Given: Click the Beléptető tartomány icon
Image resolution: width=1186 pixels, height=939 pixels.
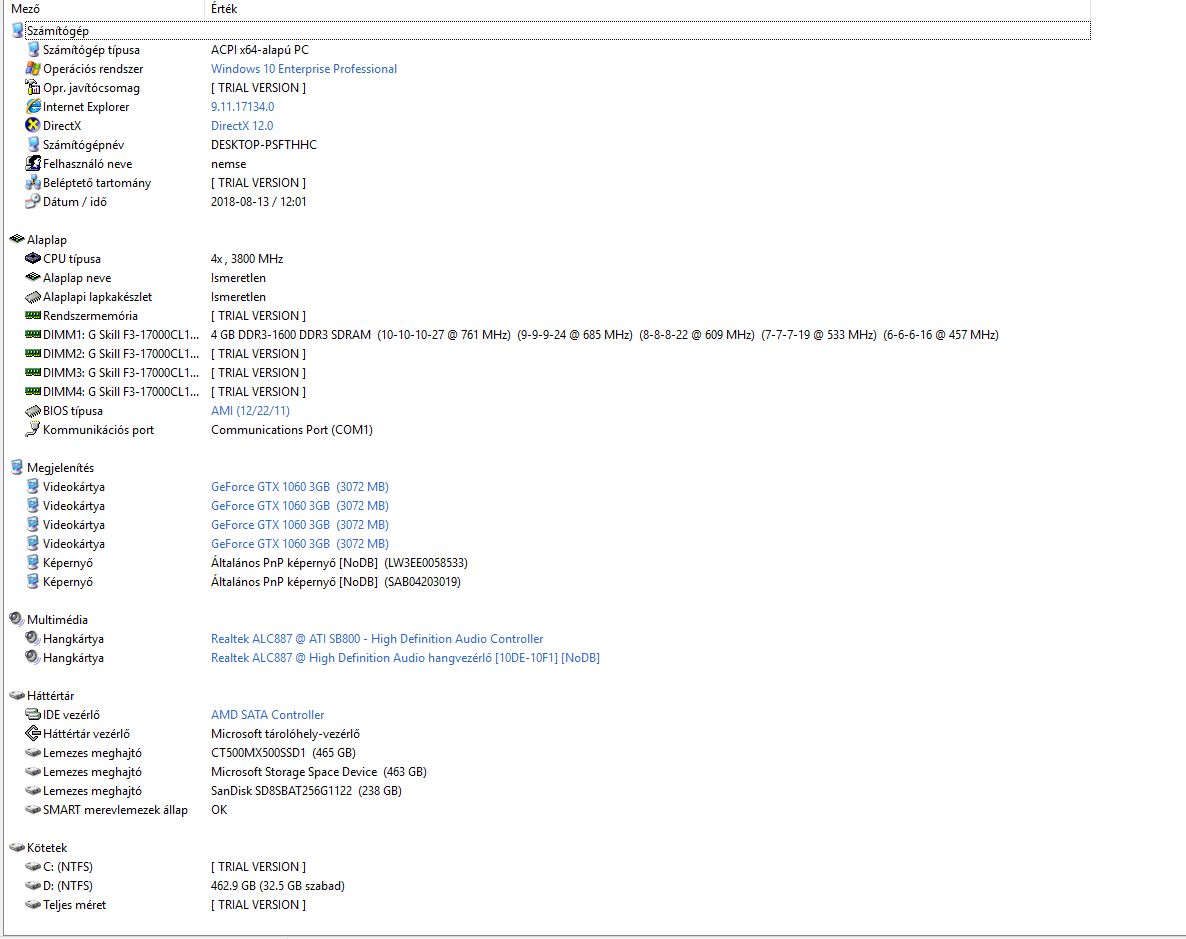Looking at the screenshot, I should pyautogui.click(x=33, y=182).
